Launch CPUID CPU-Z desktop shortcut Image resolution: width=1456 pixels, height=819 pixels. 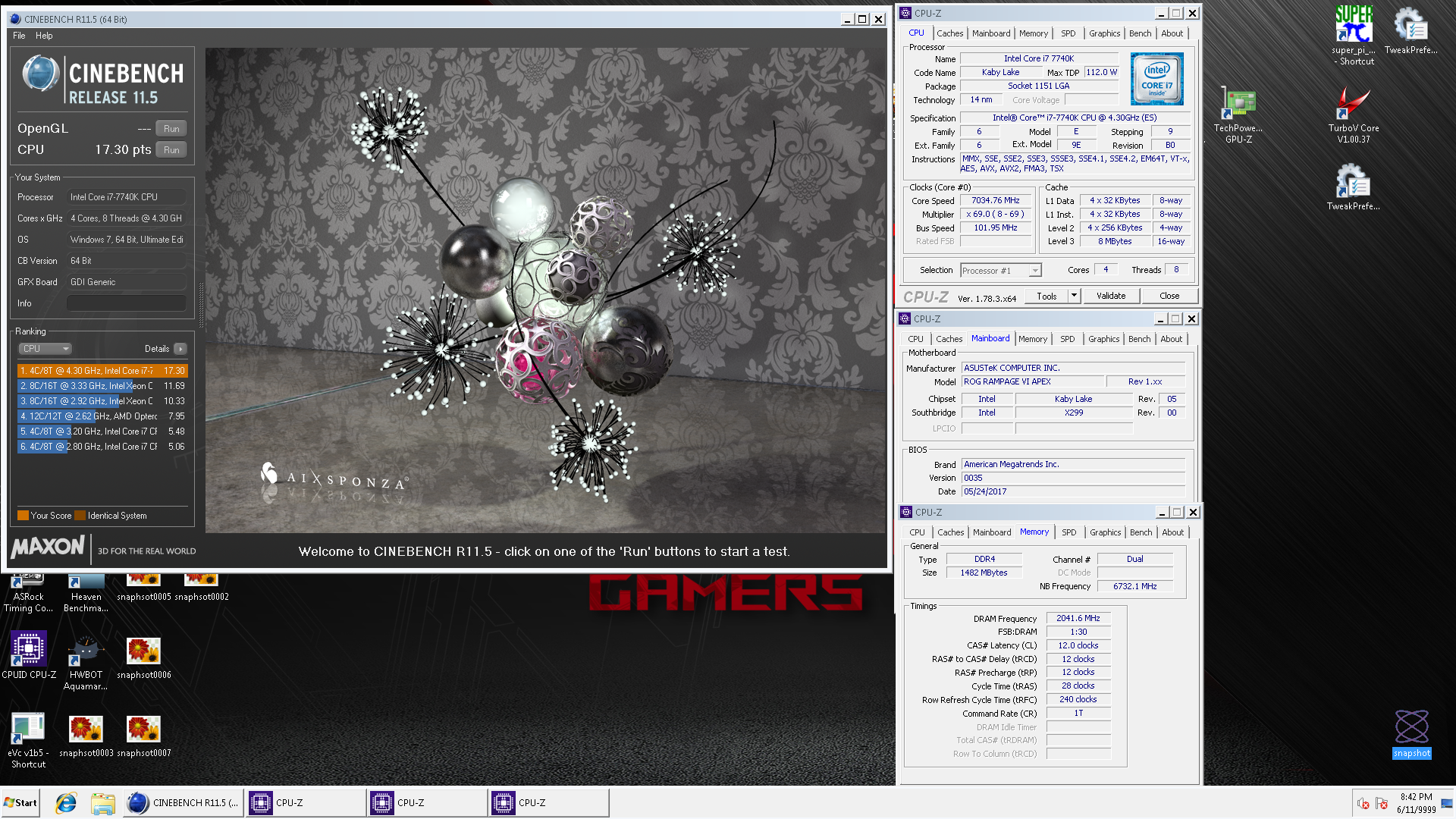point(29,655)
